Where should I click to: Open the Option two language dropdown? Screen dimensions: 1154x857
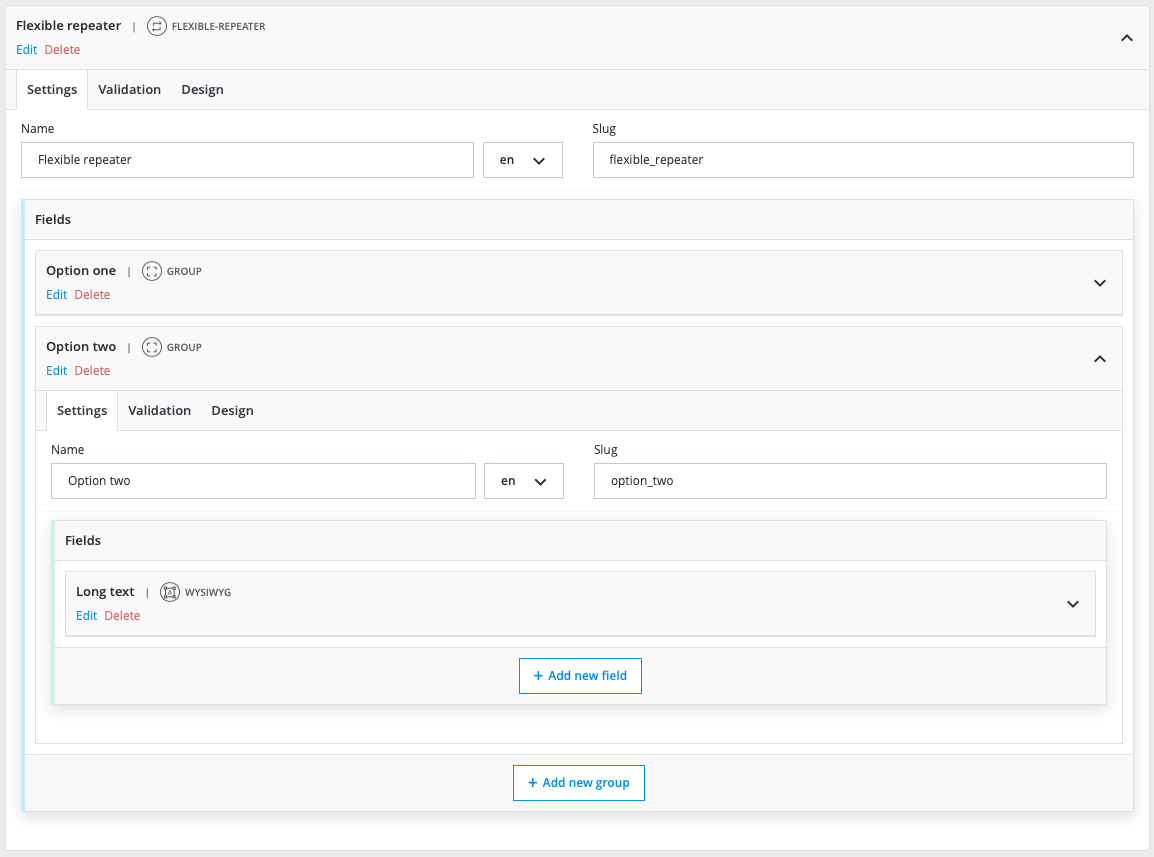523,481
